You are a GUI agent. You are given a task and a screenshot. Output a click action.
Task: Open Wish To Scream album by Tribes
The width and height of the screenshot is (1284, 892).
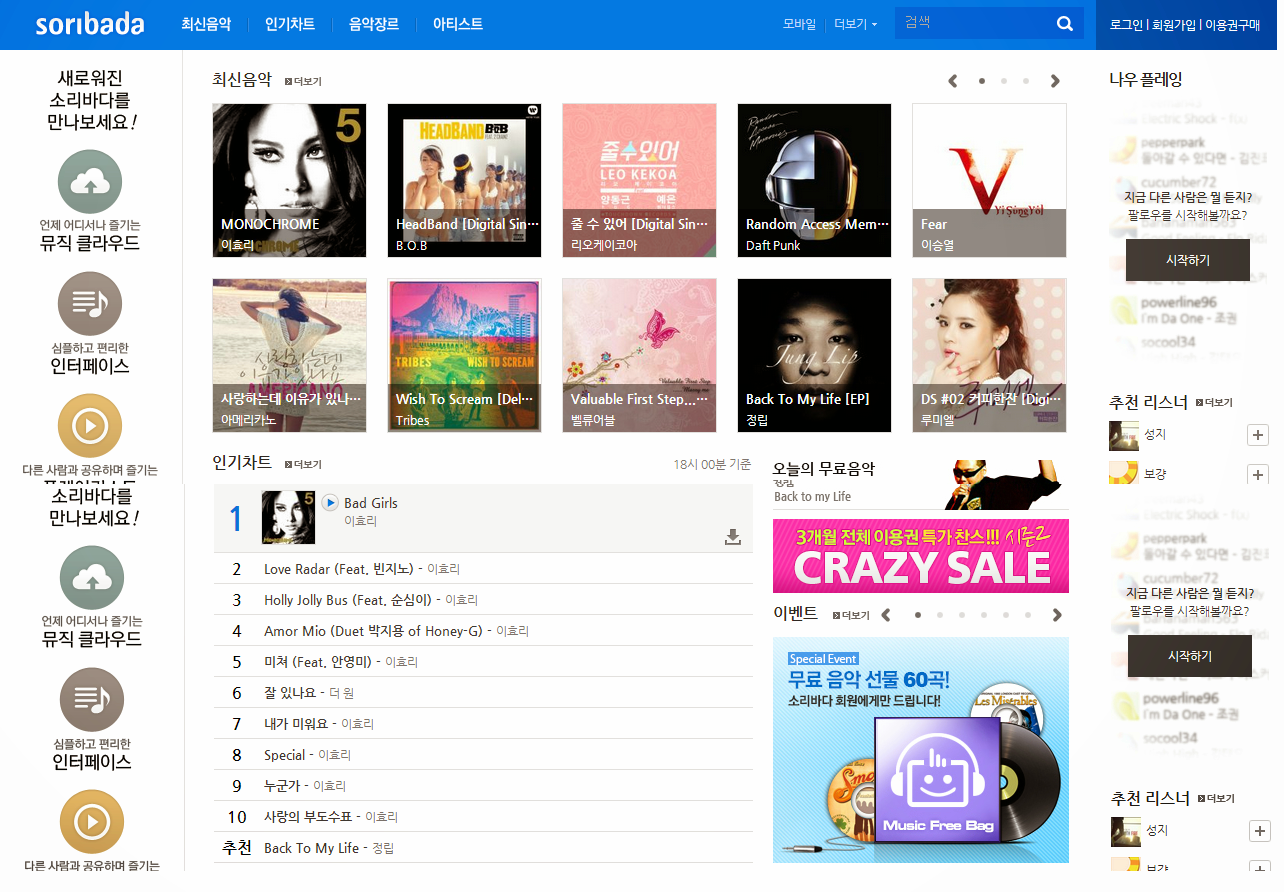pyautogui.click(x=464, y=355)
